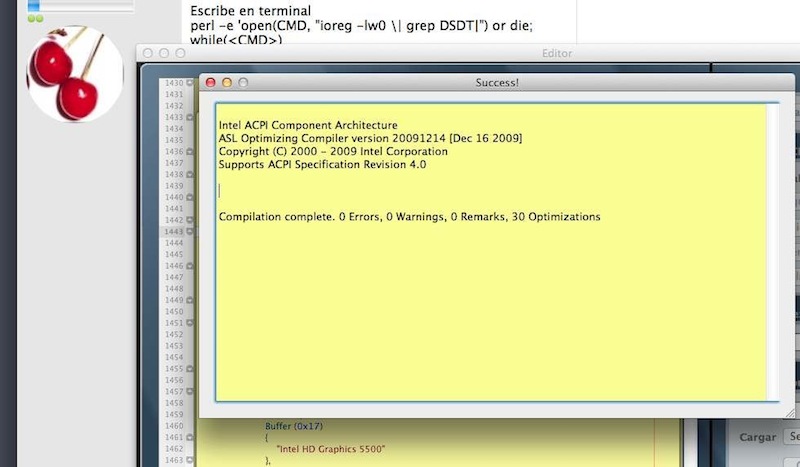Screen dimensions: 800x467
Task: Click the 'Intel ACPI Component Architecture' line
Action: [x=308, y=125]
